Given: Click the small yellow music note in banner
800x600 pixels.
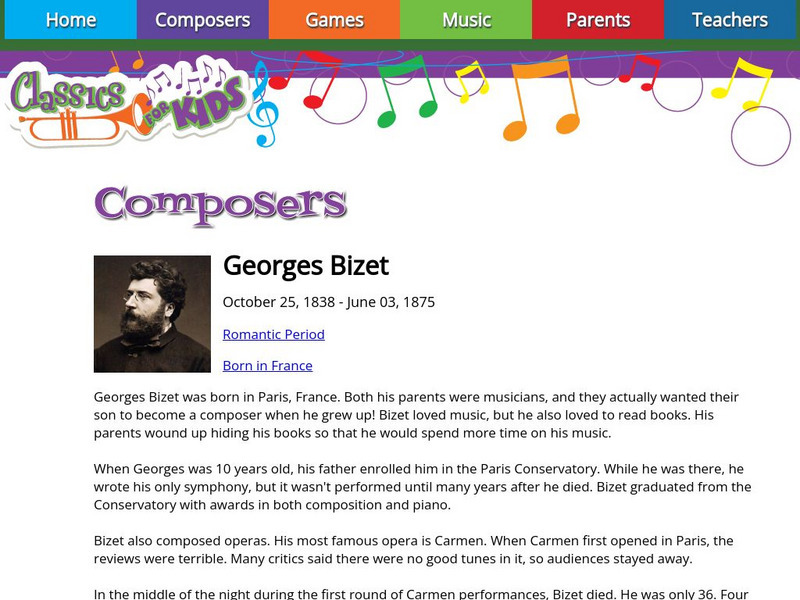Looking at the screenshot, I should click(x=470, y=82).
